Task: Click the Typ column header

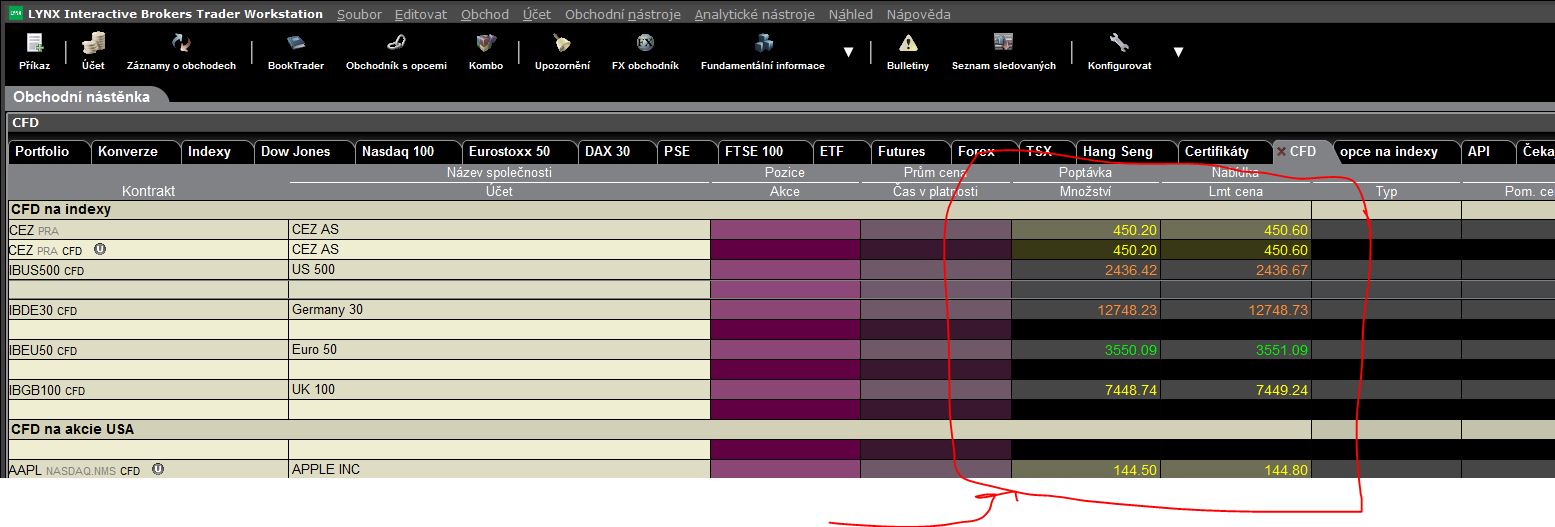Action: pos(1386,191)
